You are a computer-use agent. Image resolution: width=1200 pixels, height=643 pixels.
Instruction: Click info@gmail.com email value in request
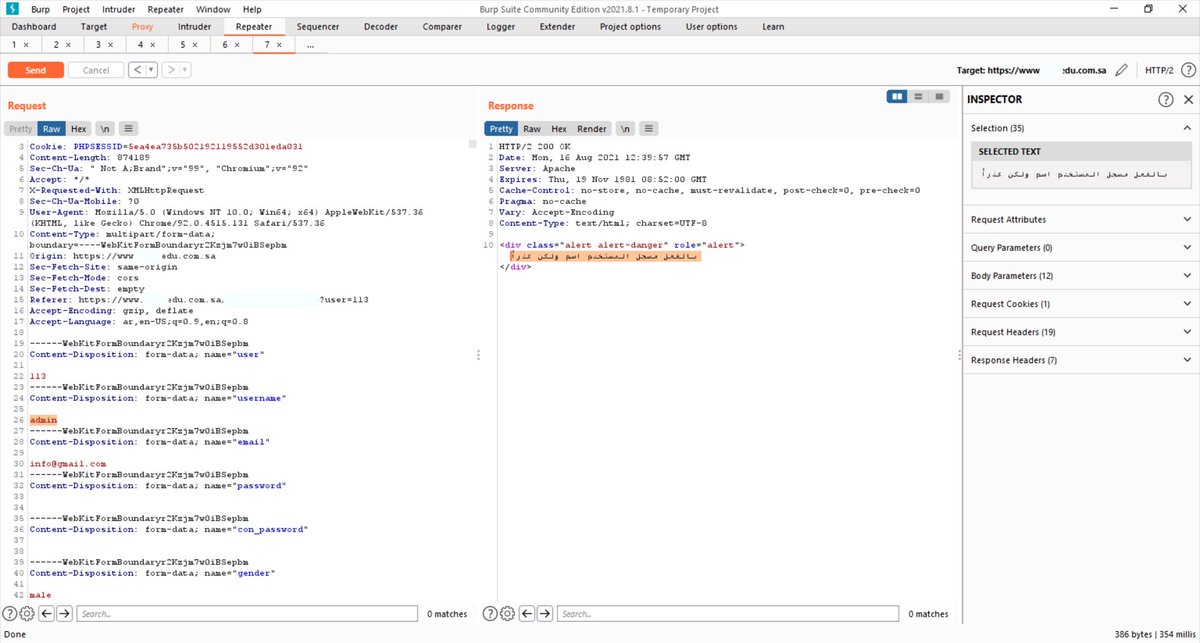[x=67, y=464]
